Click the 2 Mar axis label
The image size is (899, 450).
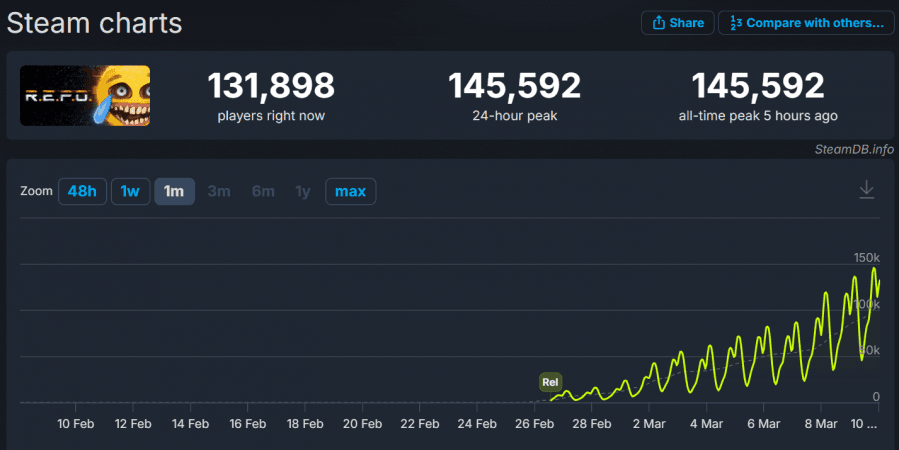pyautogui.click(x=649, y=424)
